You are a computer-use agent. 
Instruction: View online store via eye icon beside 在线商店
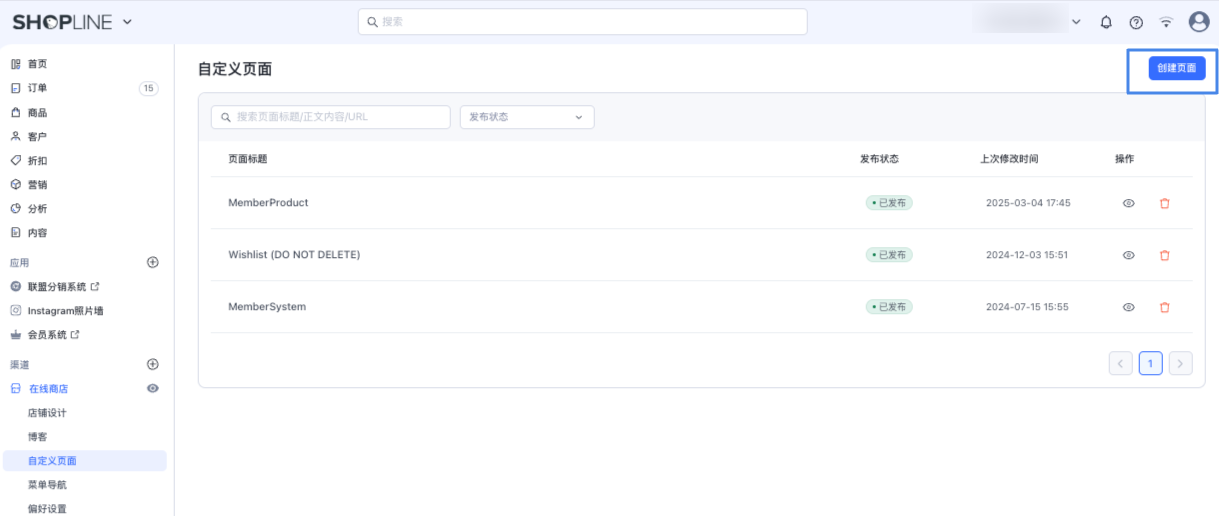pos(153,388)
